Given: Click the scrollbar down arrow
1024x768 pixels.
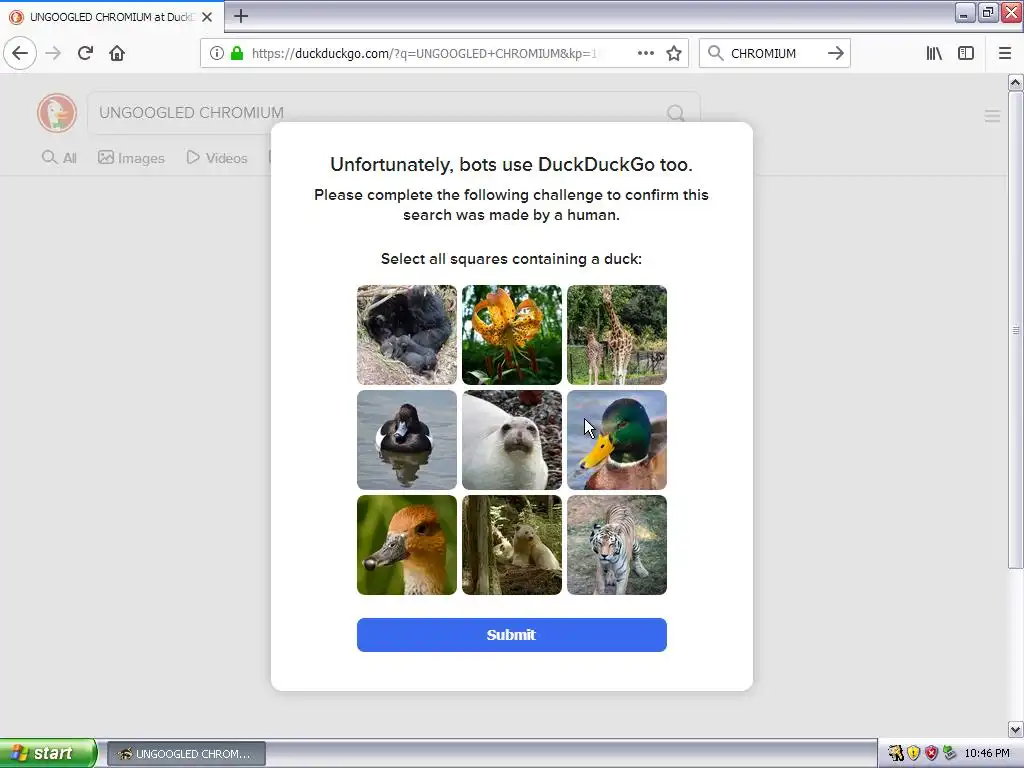Looking at the screenshot, I should pyautogui.click(x=1015, y=729).
